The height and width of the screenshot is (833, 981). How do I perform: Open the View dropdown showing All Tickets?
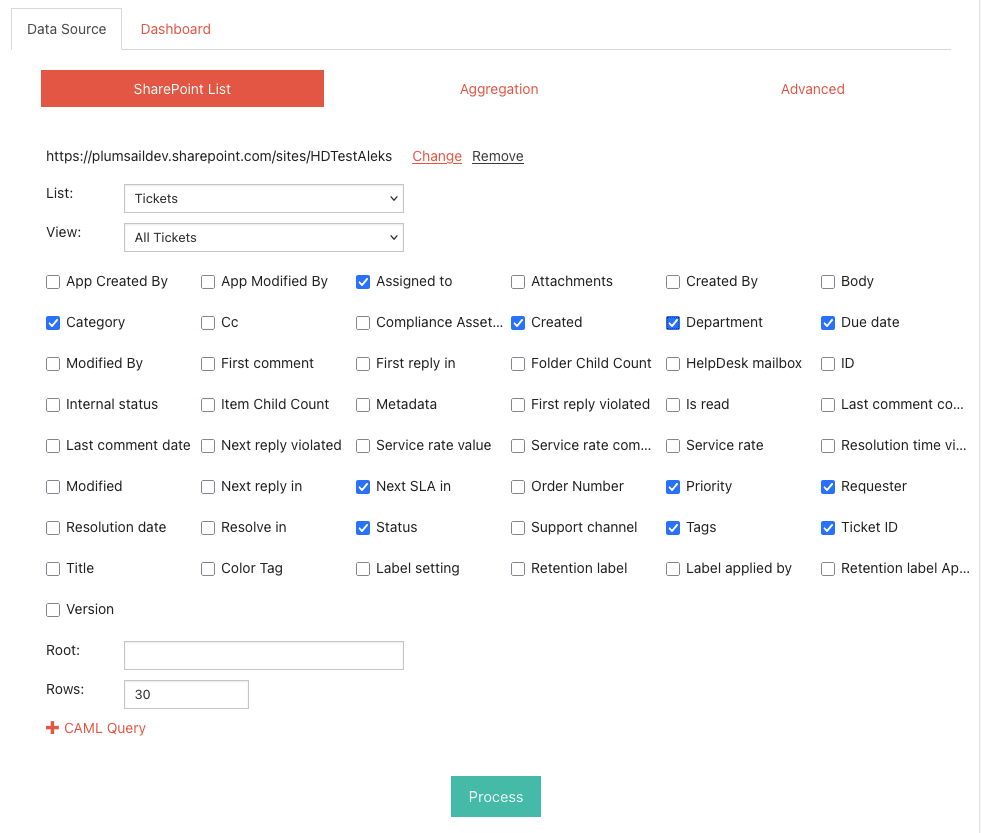coord(263,237)
